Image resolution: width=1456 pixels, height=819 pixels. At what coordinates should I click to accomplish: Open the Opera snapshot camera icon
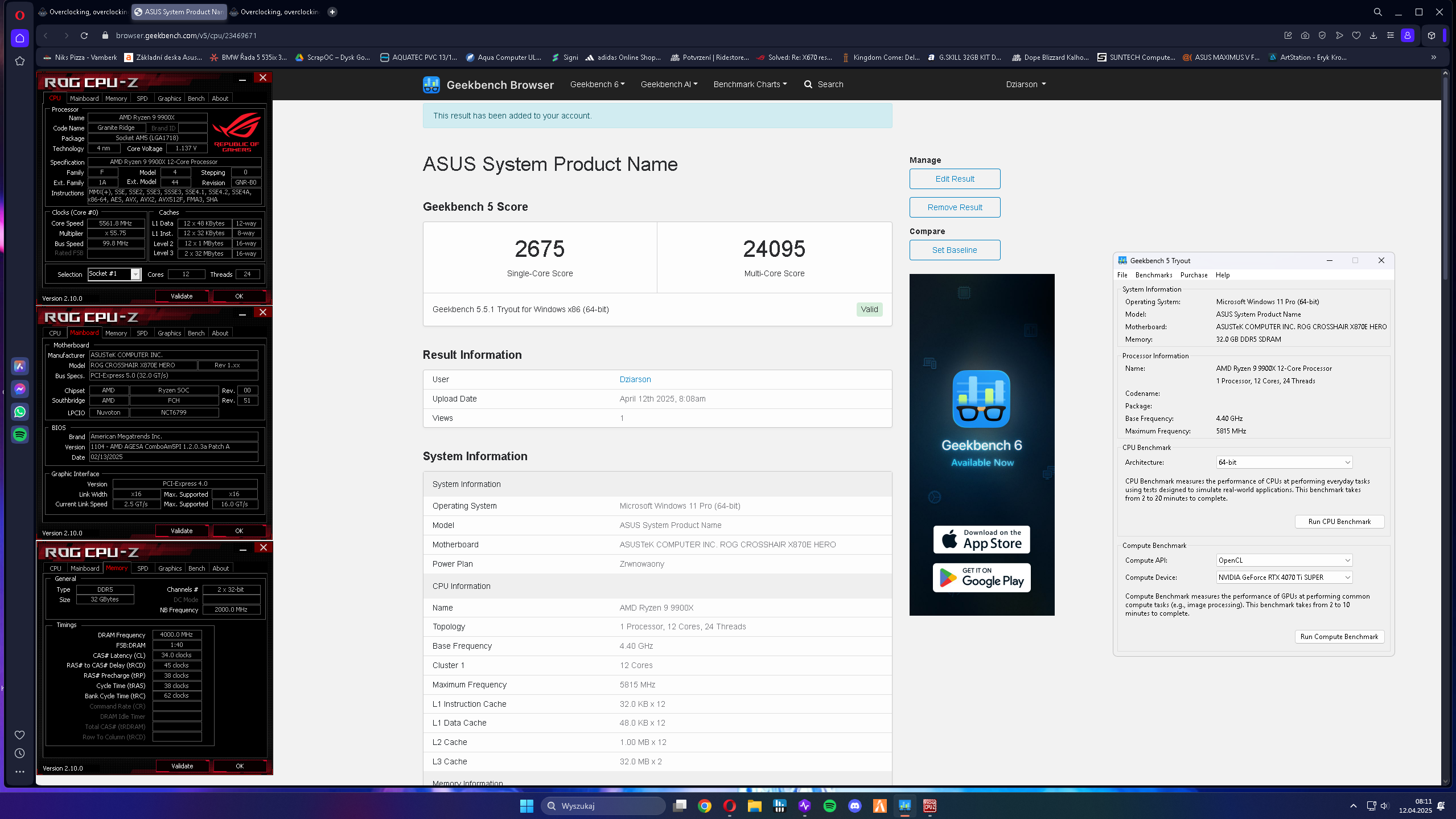click(1305, 35)
